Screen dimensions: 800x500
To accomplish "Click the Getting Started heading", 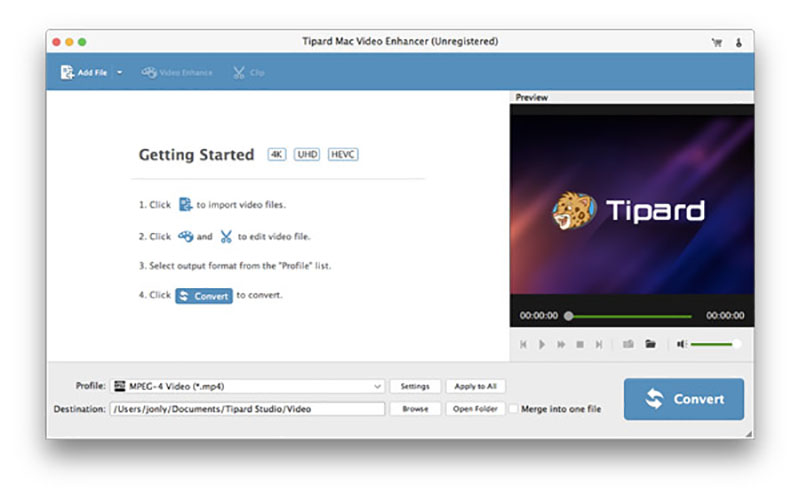I will pyautogui.click(x=196, y=155).
